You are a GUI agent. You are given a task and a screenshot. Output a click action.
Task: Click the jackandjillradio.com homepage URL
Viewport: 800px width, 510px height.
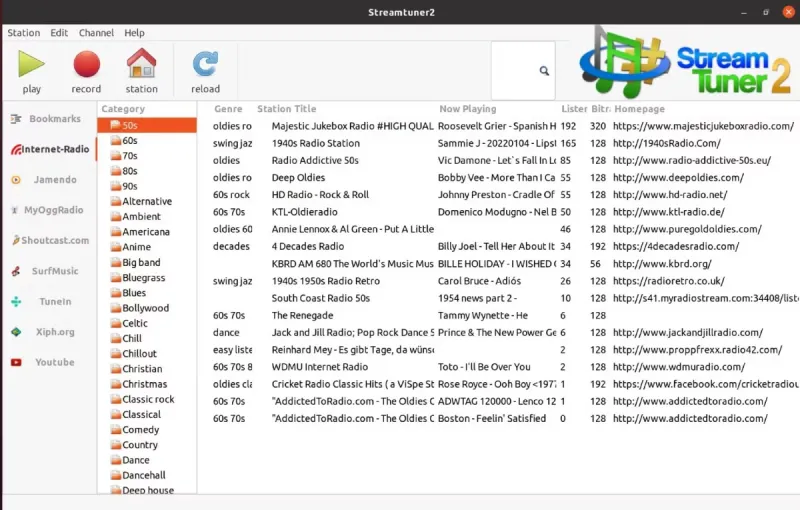688,333
